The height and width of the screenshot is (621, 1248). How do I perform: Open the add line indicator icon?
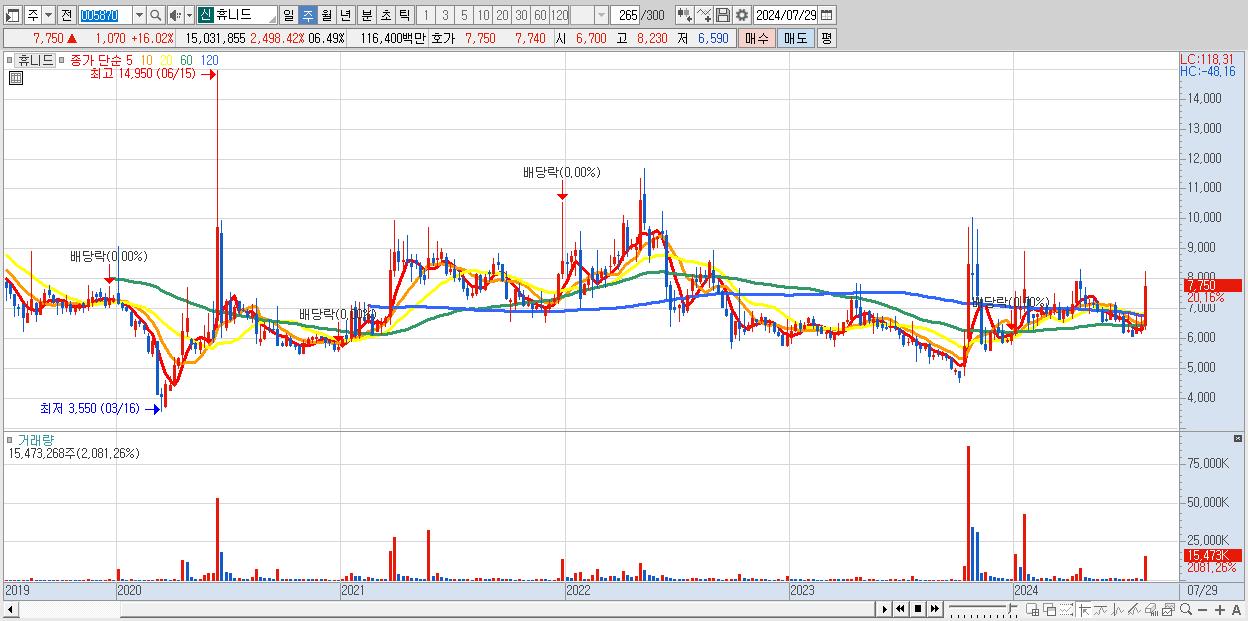pyautogui.click(x=704, y=15)
